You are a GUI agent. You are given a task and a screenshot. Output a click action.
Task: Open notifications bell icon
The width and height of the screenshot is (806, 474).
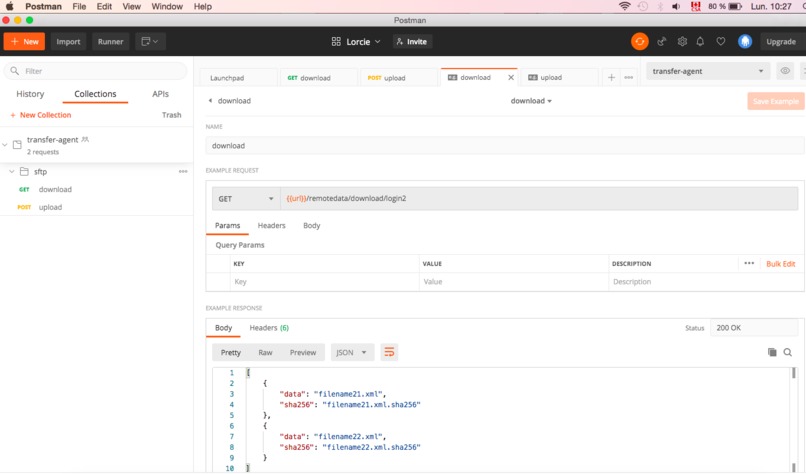point(700,42)
